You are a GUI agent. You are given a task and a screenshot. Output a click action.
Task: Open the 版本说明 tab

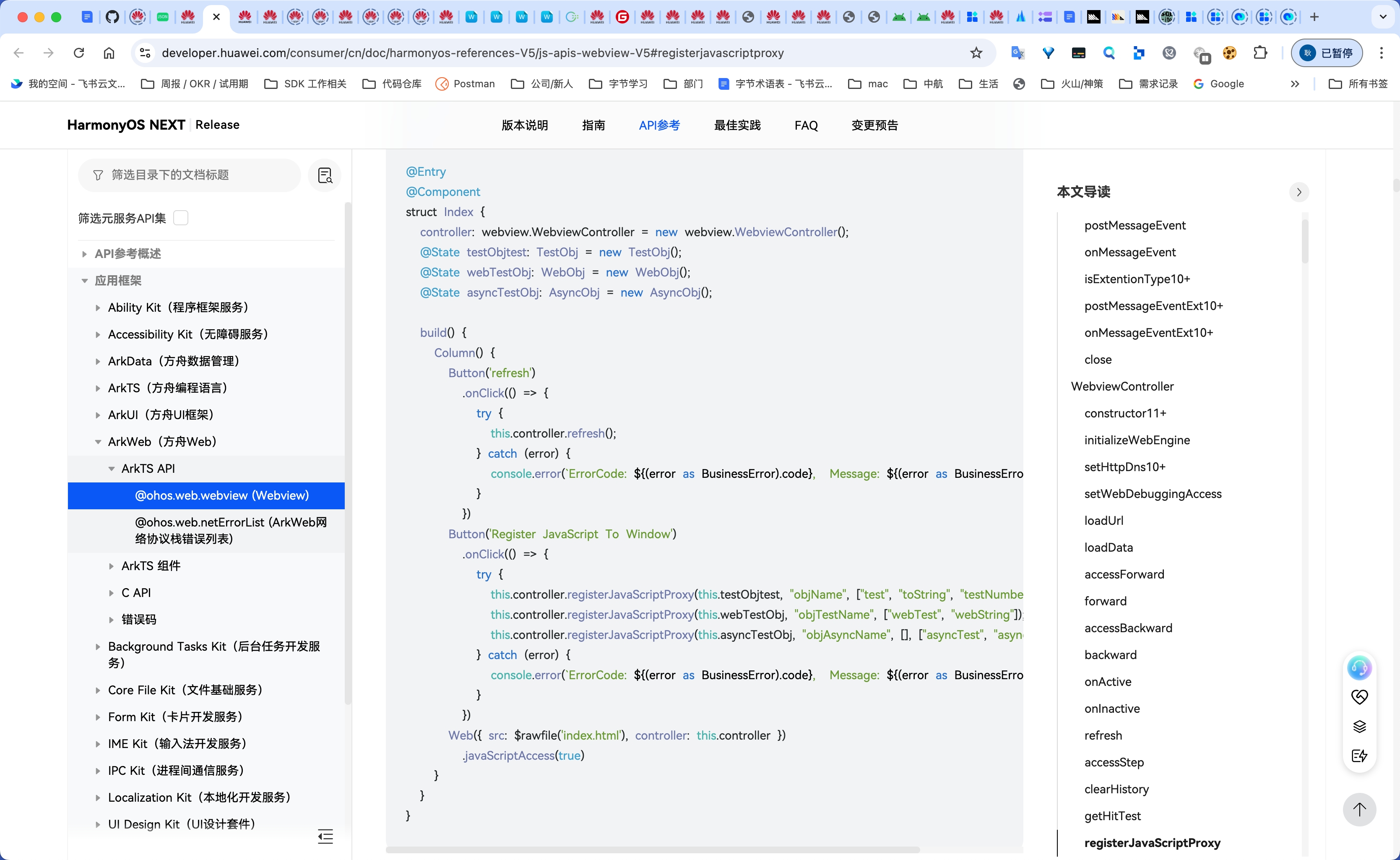[x=524, y=125]
